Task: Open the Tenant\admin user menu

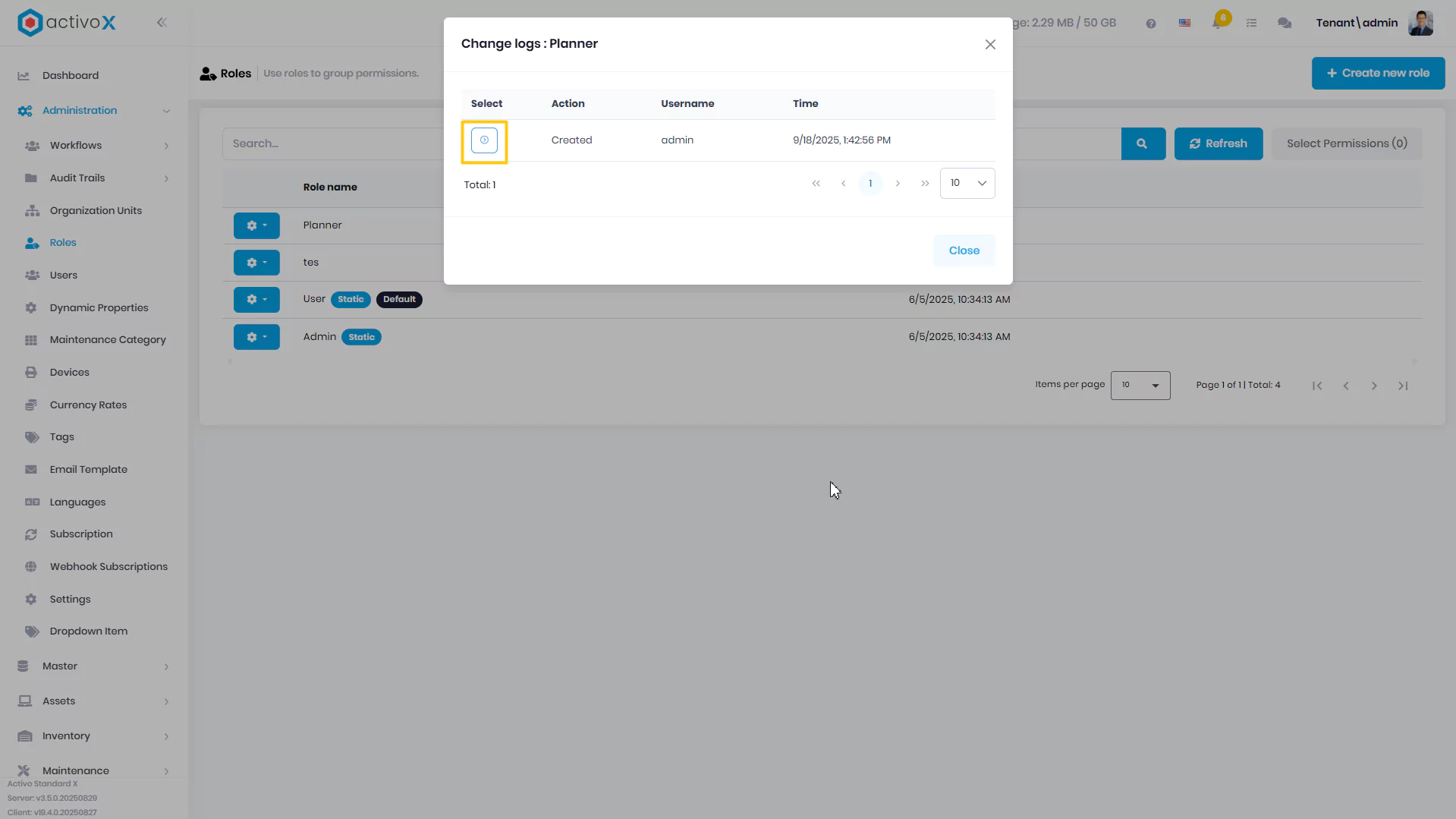Action: click(x=1357, y=24)
